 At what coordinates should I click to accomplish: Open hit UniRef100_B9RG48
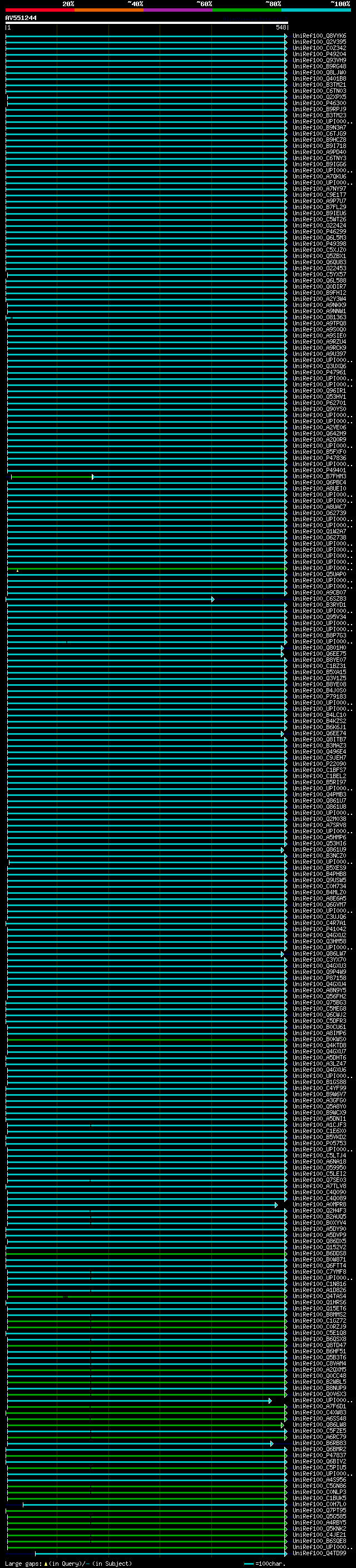coord(319,66)
